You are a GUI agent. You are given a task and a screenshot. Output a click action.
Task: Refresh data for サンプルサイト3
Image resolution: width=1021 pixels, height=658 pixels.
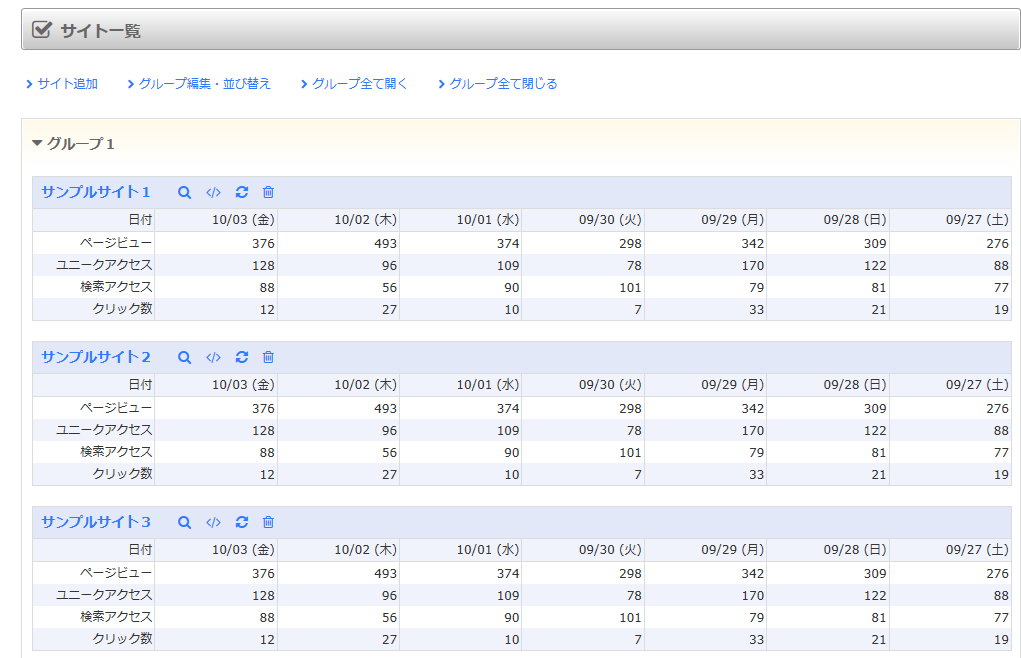click(241, 522)
